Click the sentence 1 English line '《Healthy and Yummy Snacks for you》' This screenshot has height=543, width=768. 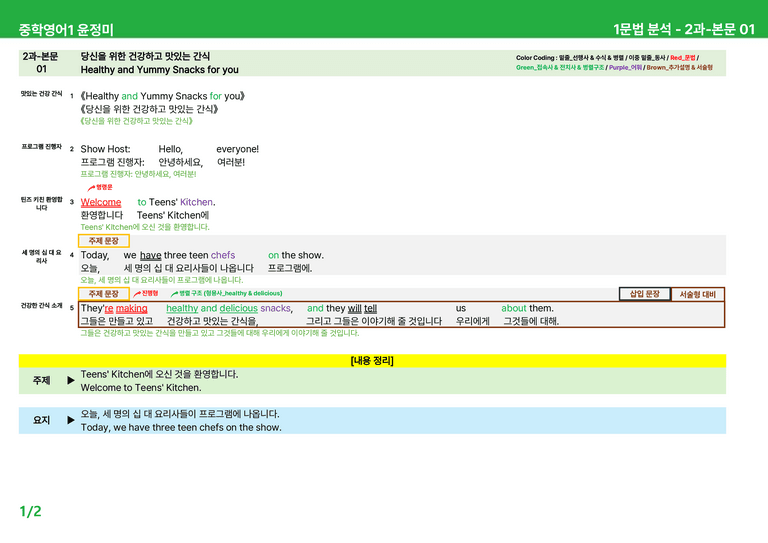(x=162, y=96)
